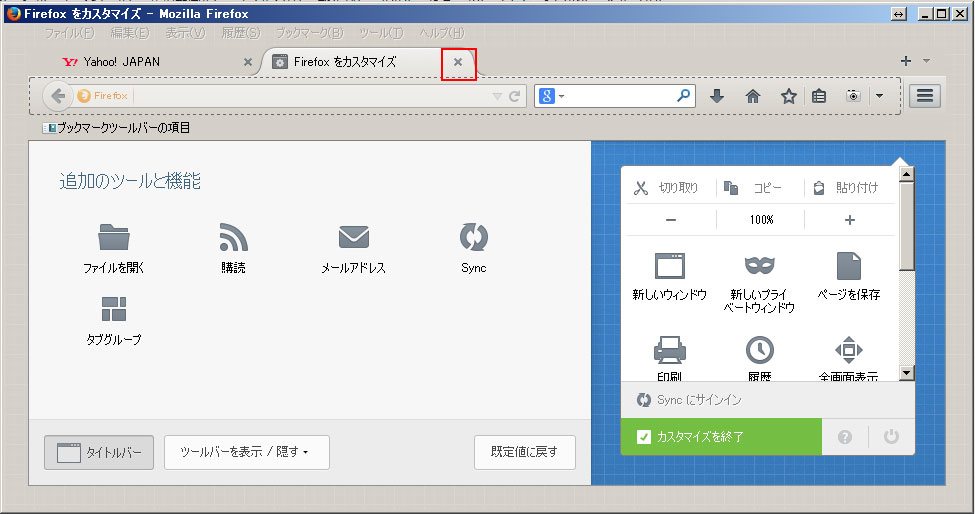The width and height of the screenshot is (975, 514).
Task: Open ツールバーを表示 / 隠す dropdown
Action: [247, 452]
